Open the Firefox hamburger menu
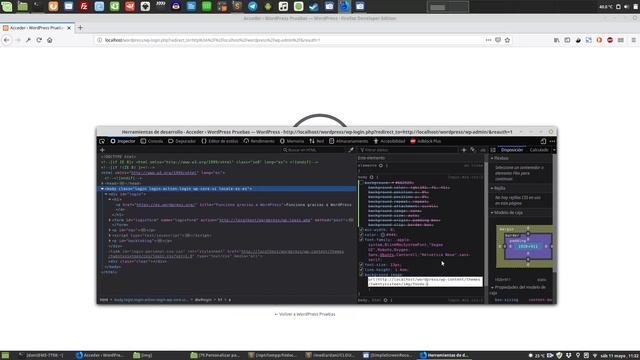 point(633,40)
